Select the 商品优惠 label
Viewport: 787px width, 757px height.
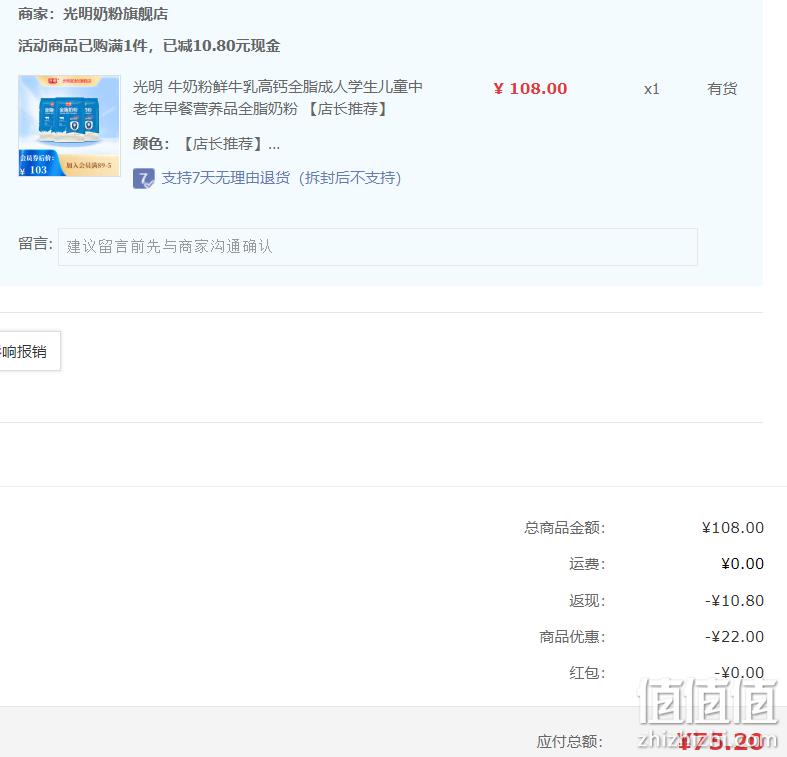tap(572, 637)
